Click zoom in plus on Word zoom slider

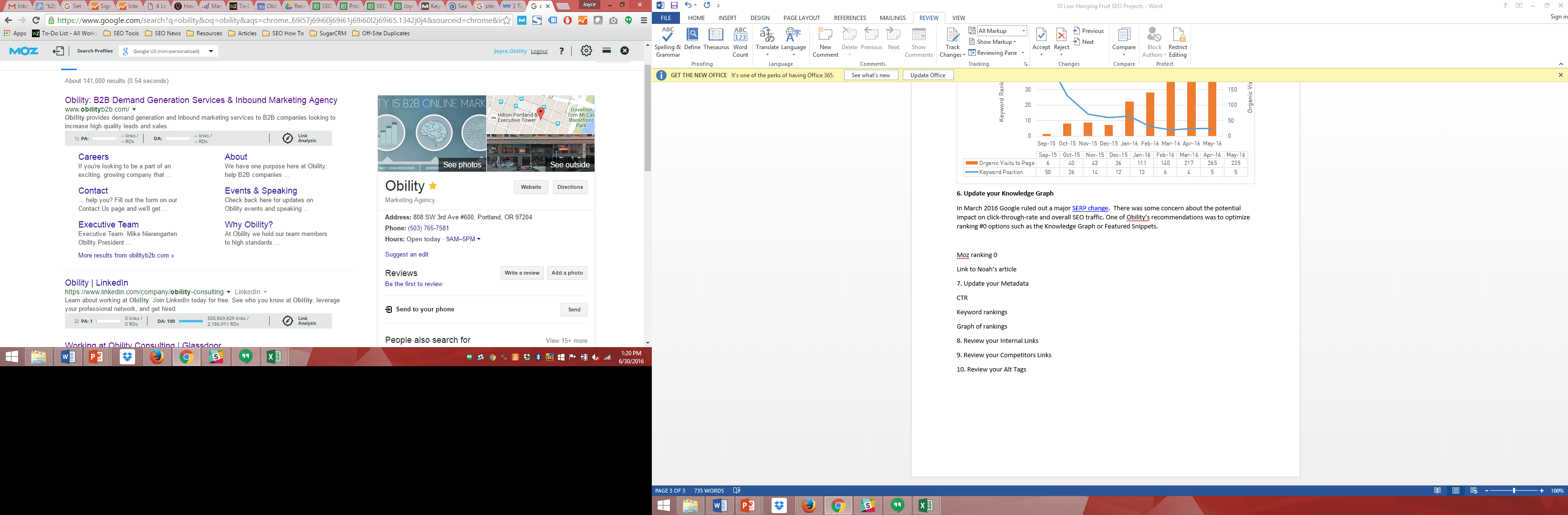tap(1541, 491)
